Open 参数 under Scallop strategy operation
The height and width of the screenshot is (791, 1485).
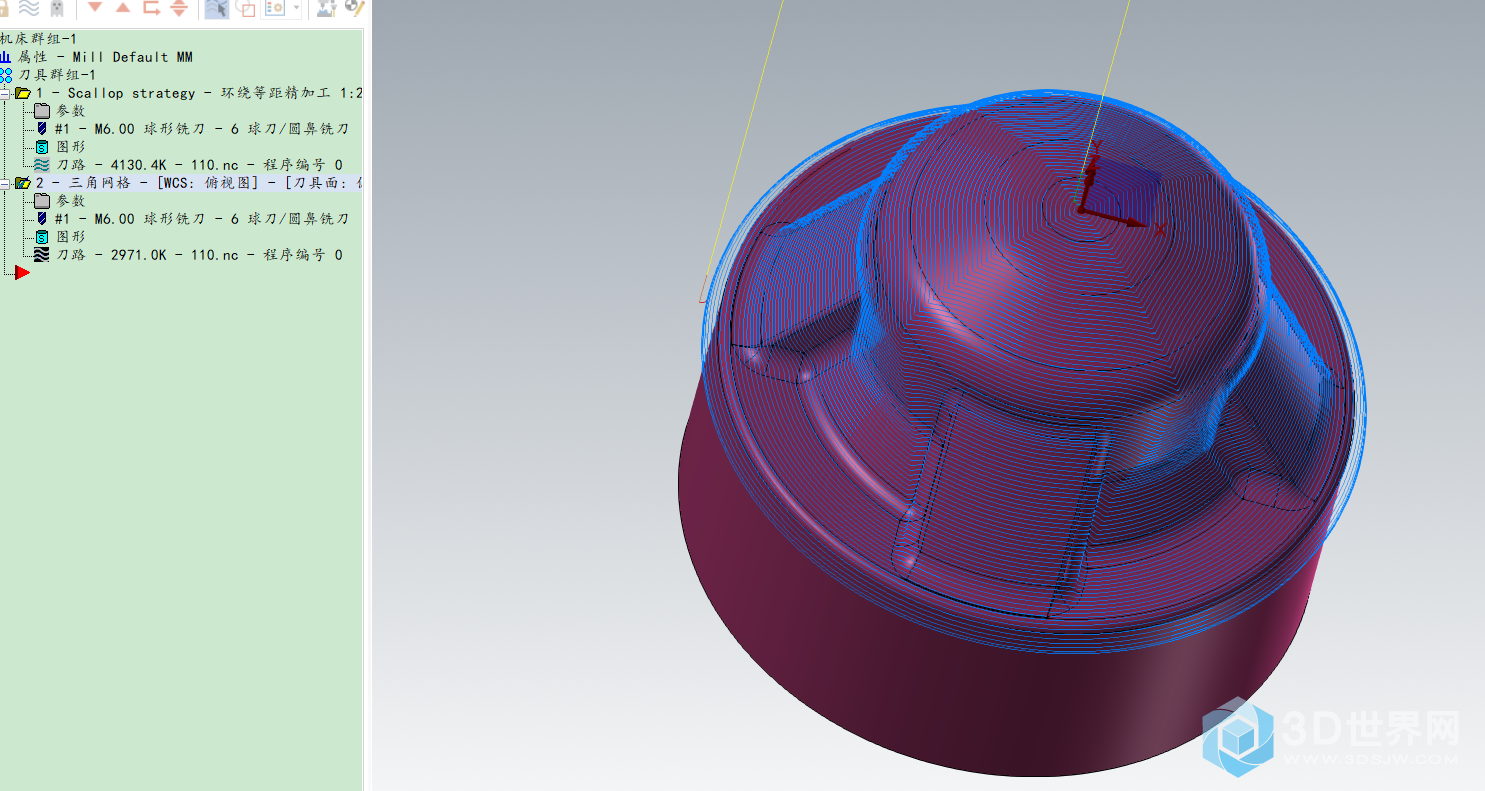(x=70, y=111)
